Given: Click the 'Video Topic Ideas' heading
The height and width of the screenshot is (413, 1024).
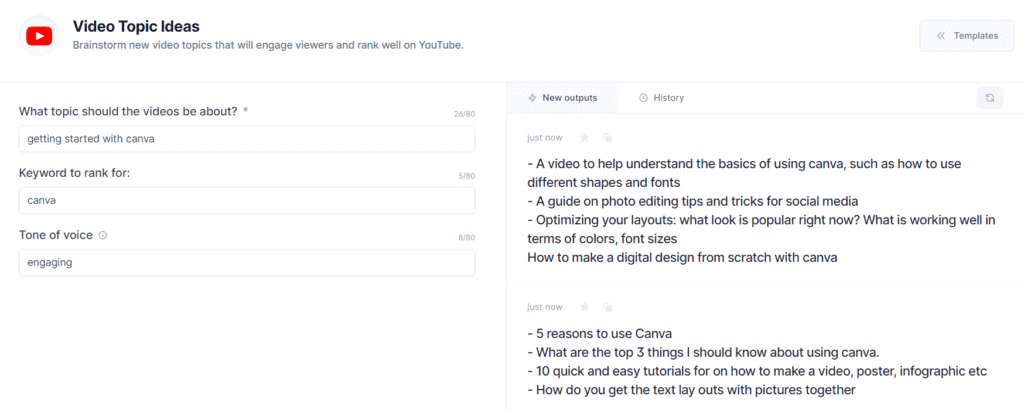Looking at the screenshot, I should pyautogui.click(x=136, y=26).
